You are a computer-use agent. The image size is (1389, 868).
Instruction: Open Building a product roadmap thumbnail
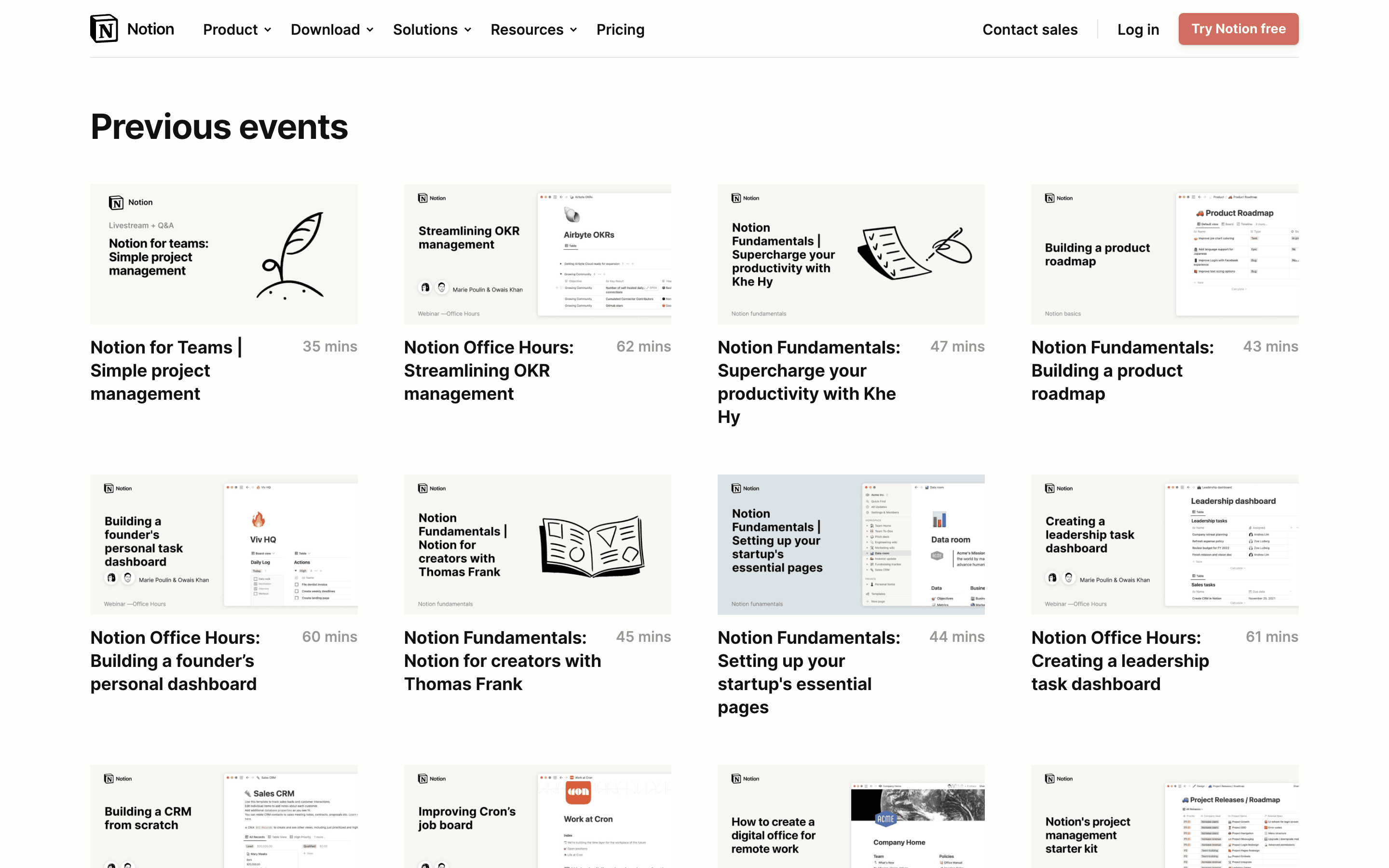[1164, 254]
